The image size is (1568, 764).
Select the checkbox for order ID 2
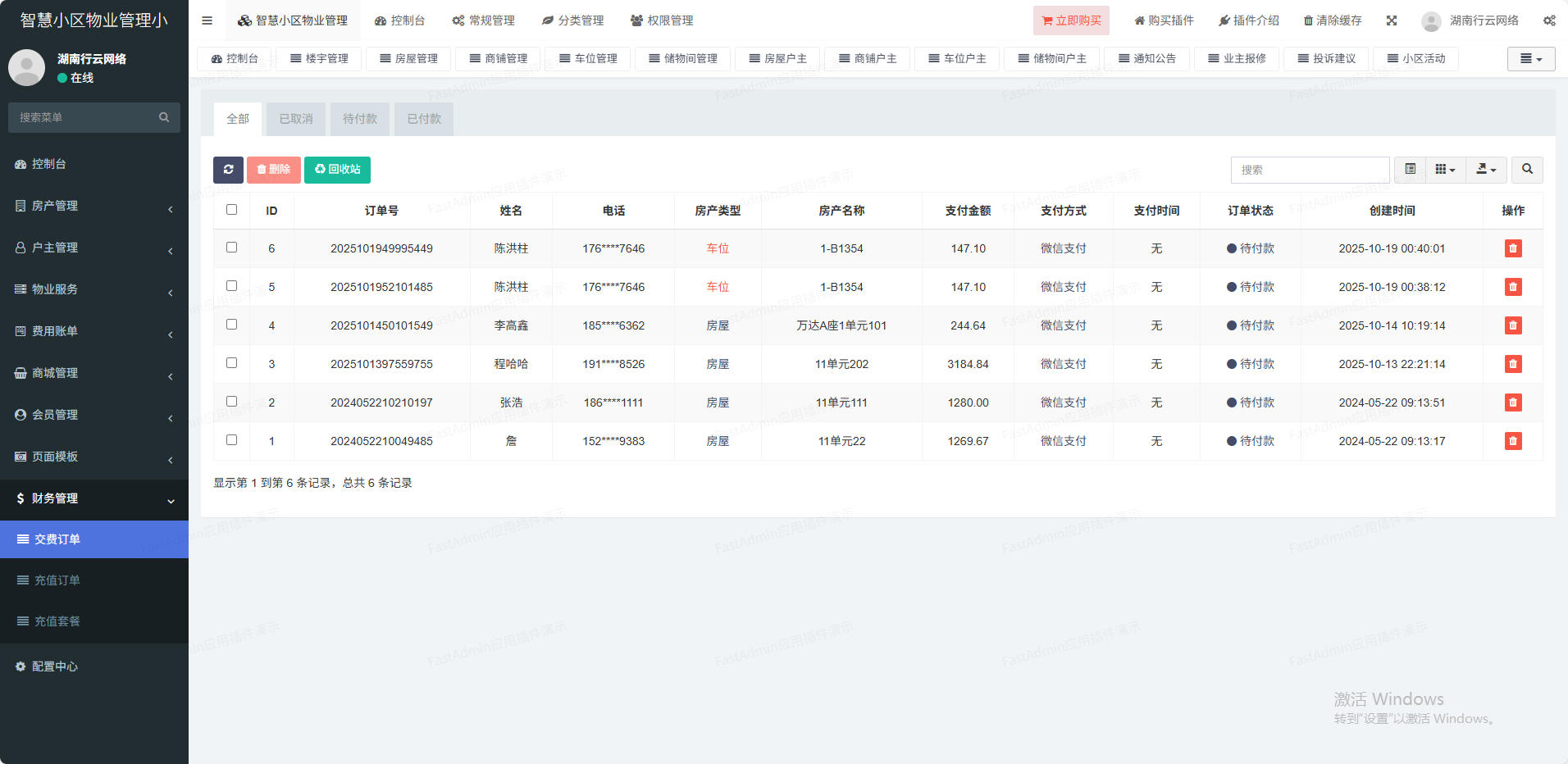tap(232, 402)
